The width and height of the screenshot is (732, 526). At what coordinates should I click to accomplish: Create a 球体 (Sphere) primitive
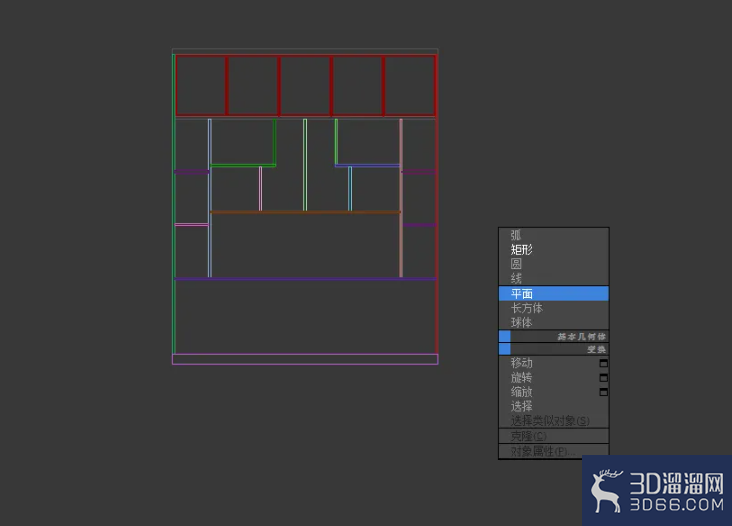(x=554, y=323)
